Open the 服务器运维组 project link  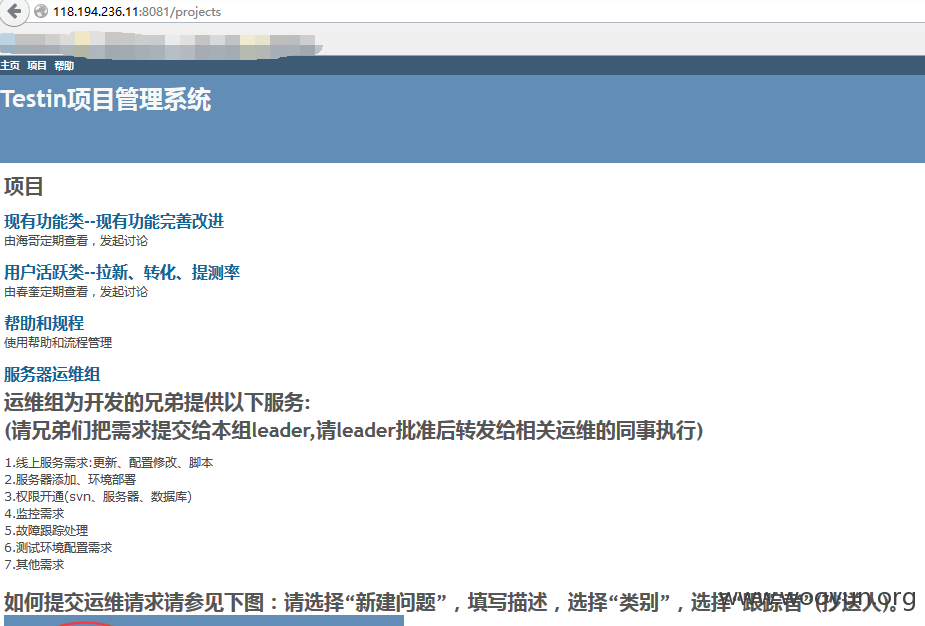tap(52, 374)
